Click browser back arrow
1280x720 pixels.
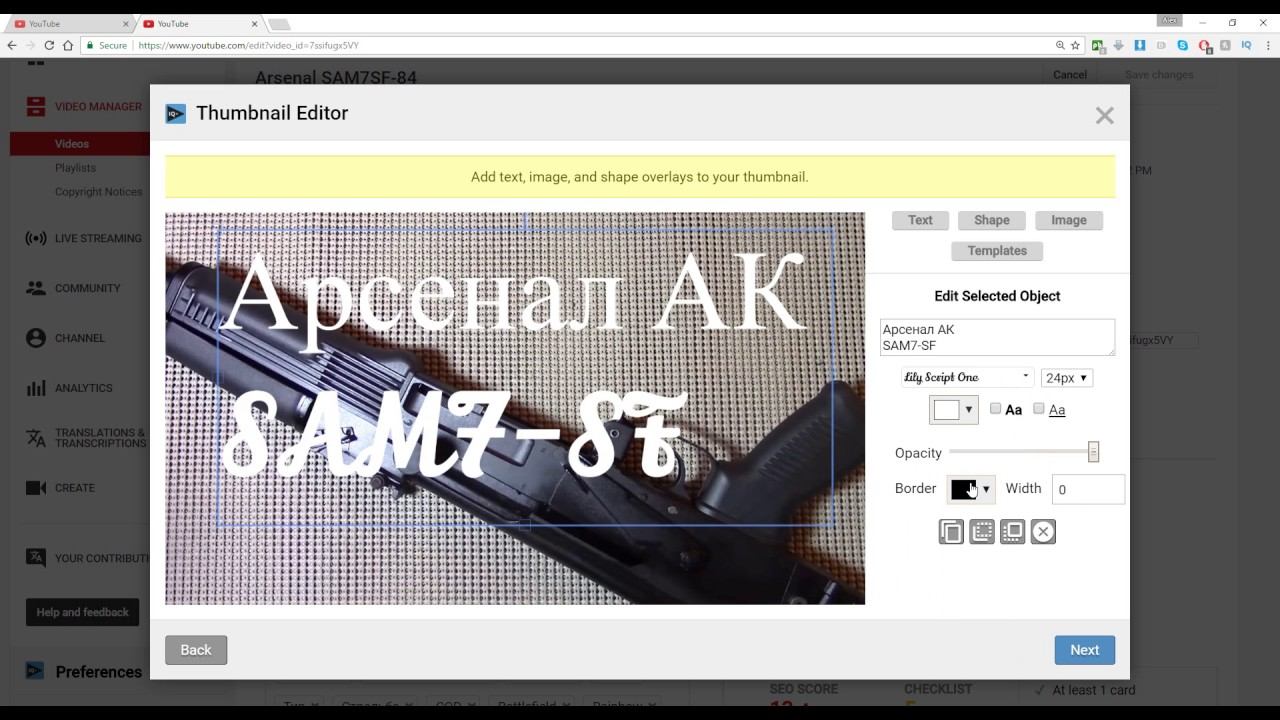pyautogui.click(x=12, y=46)
